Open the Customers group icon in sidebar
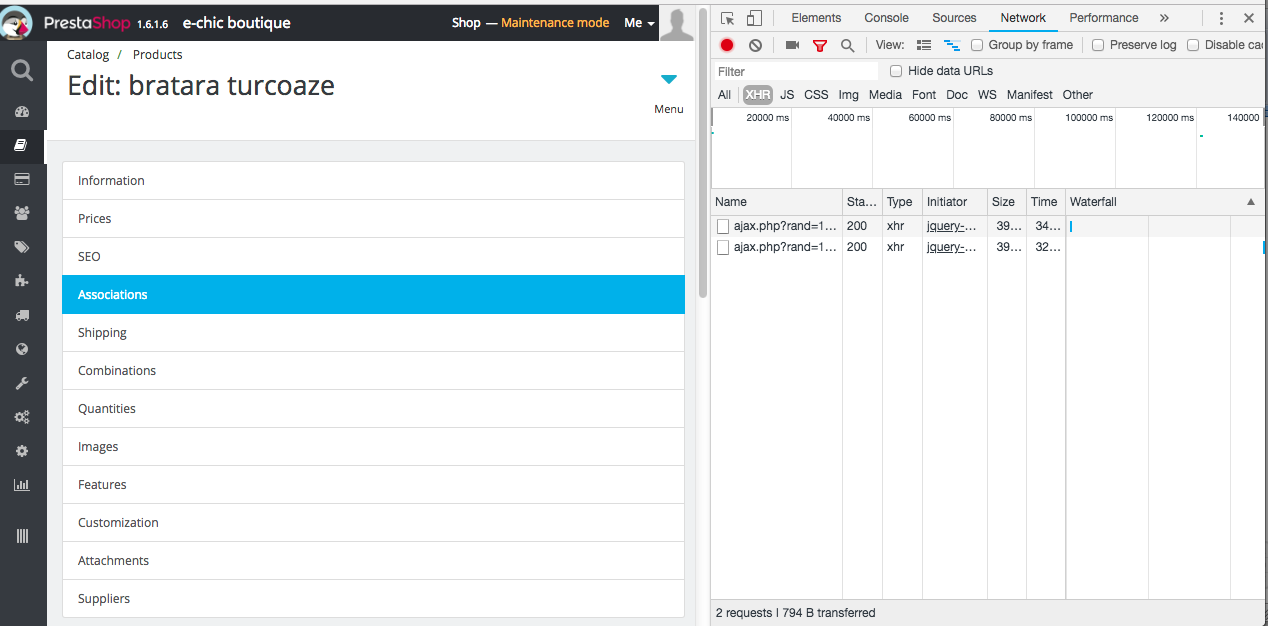This screenshot has width=1268, height=626. 22,213
